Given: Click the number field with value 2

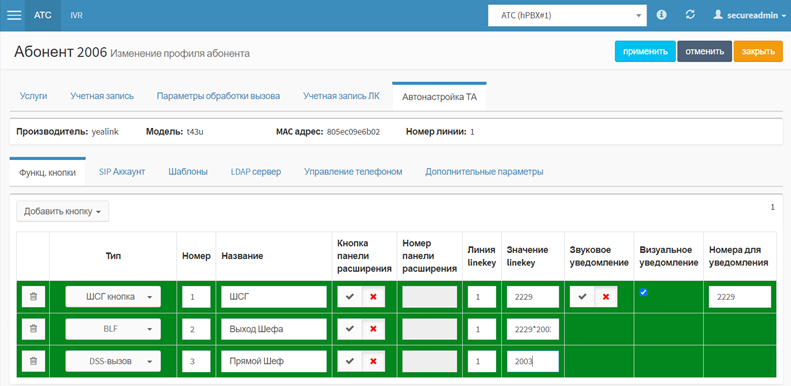Looking at the screenshot, I should [196, 329].
